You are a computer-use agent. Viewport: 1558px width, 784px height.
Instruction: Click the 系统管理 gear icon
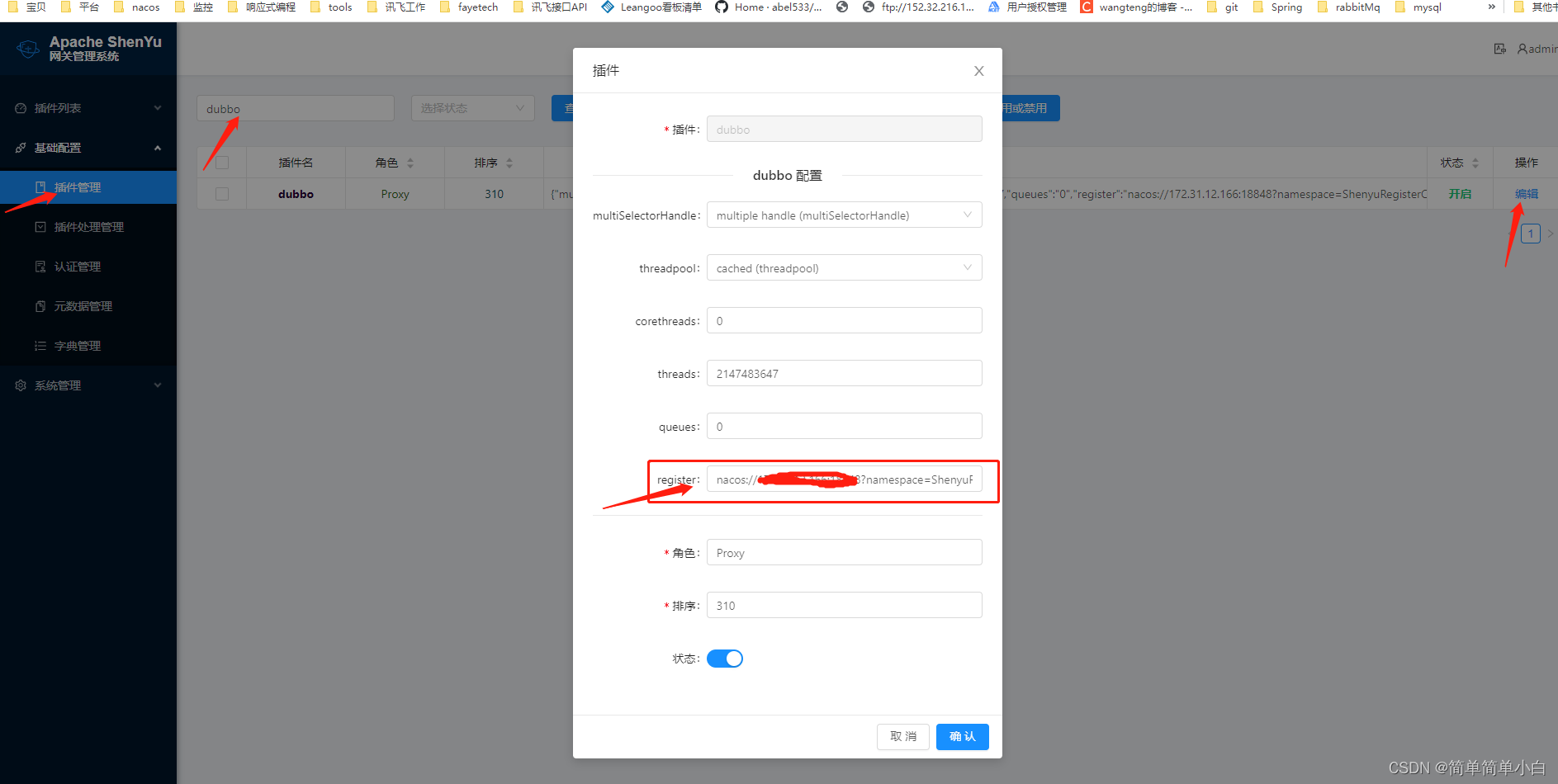pos(21,385)
